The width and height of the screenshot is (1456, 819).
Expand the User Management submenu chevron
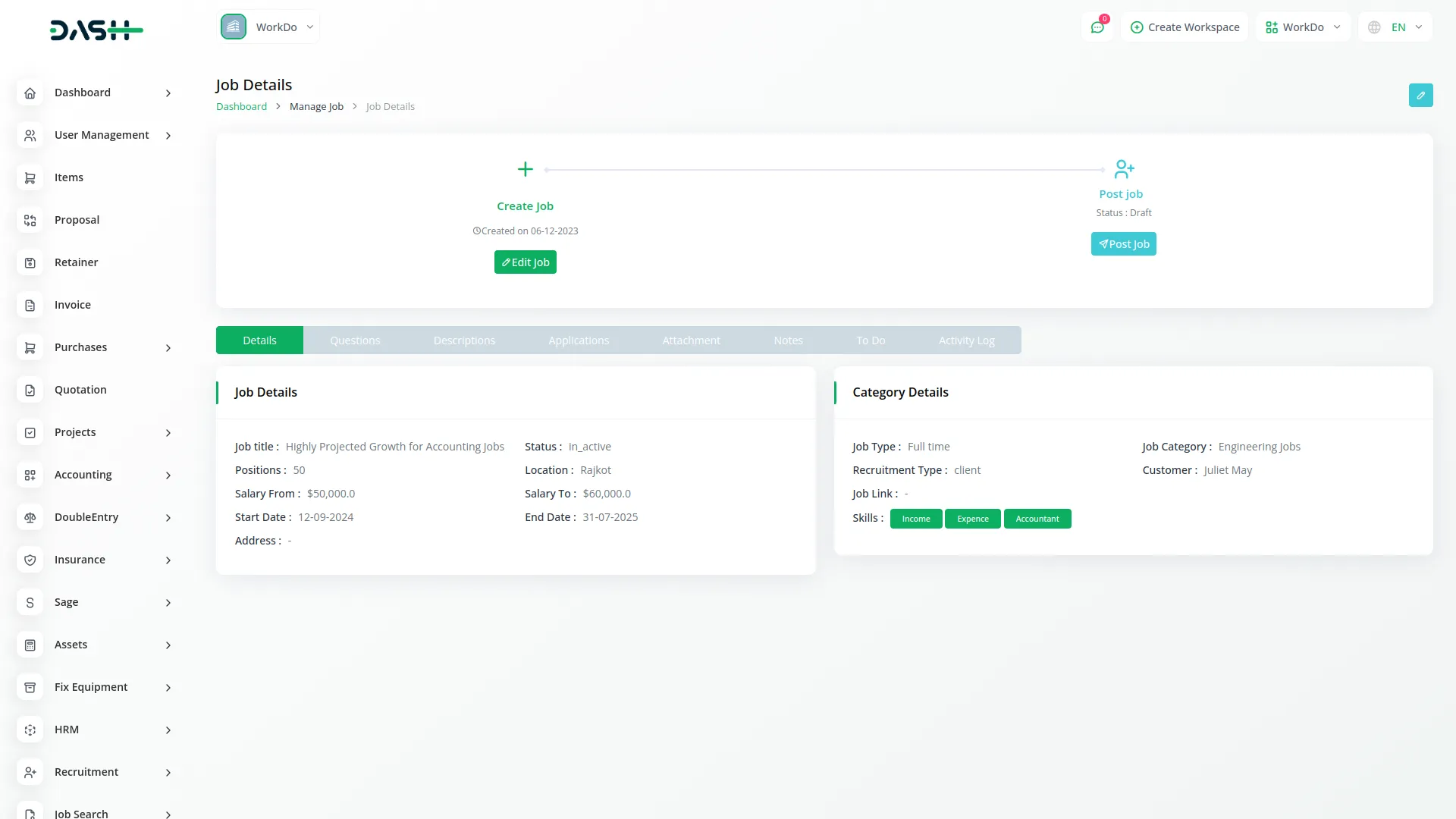point(168,136)
